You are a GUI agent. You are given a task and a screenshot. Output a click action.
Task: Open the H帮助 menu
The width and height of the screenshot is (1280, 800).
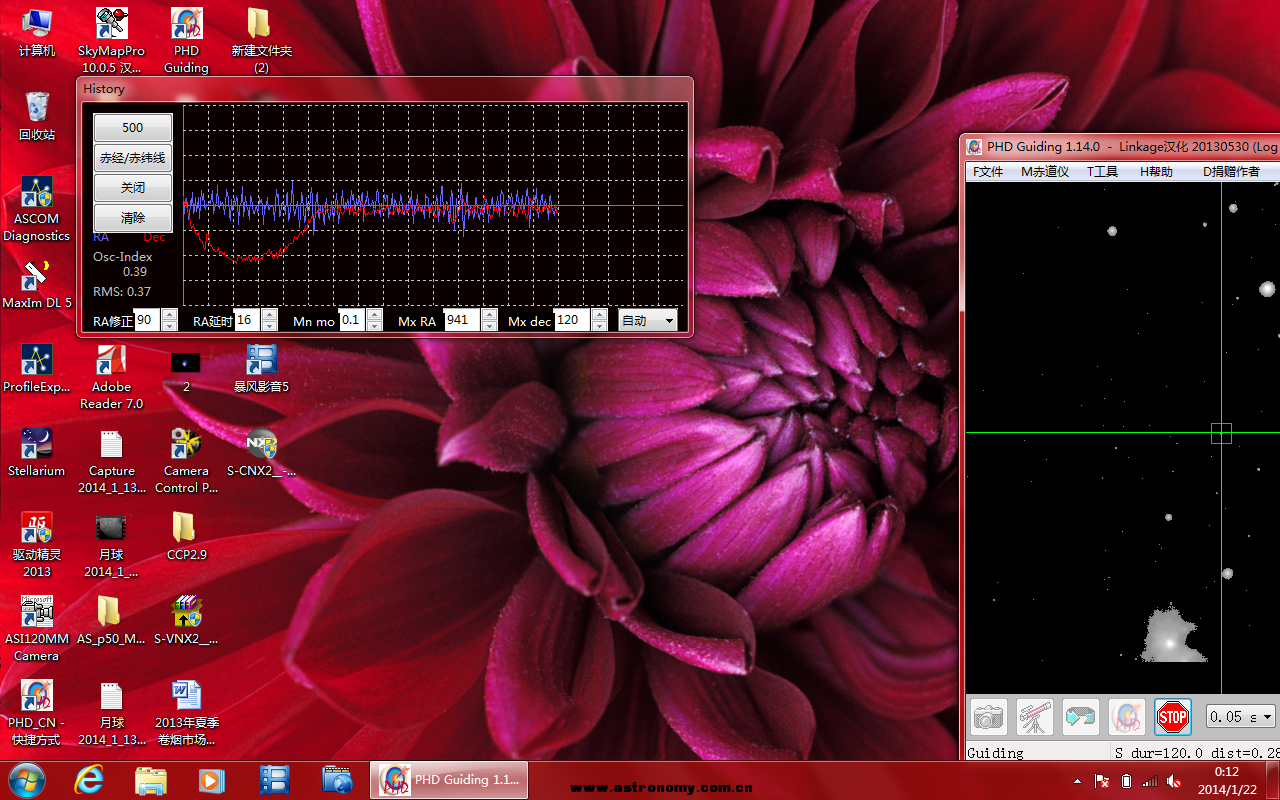(1156, 172)
